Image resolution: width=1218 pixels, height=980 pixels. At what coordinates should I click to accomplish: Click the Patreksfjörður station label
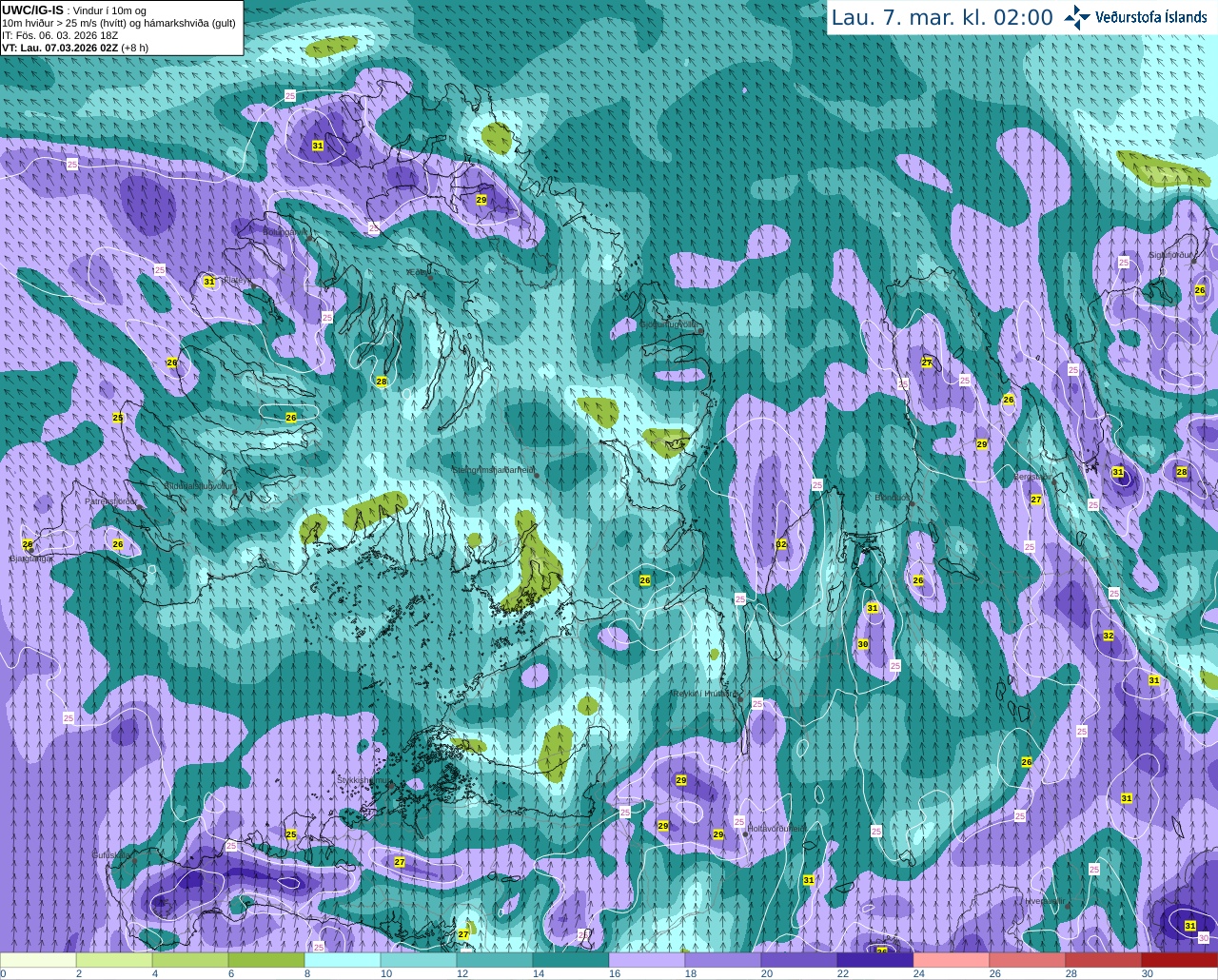coord(111,500)
